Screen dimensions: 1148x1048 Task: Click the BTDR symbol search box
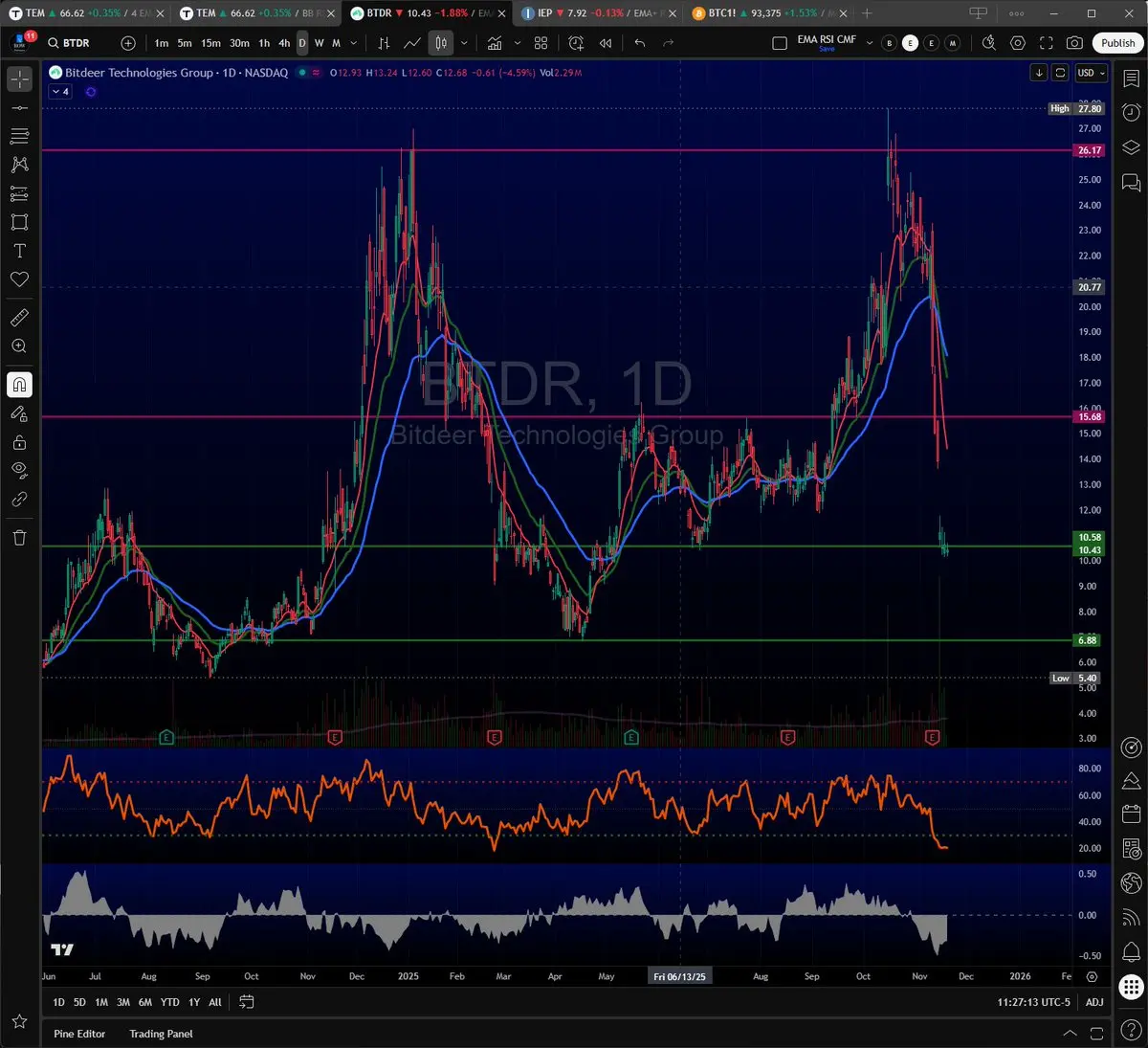[77, 43]
